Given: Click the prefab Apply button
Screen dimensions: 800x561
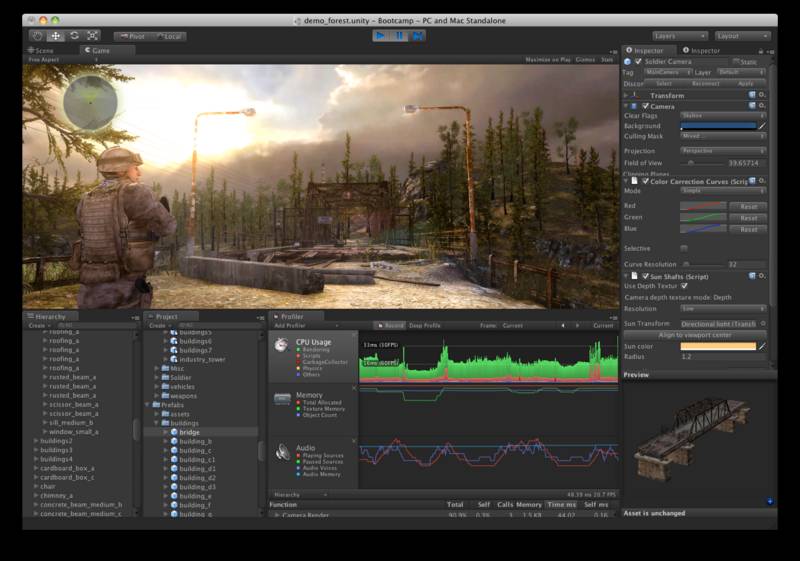Looking at the screenshot, I should pyautogui.click(x=746, y=84).
